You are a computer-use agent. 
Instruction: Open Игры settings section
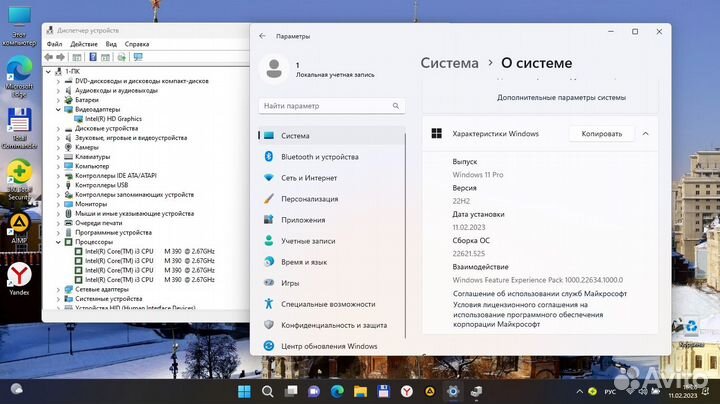[x=331, y=283]
